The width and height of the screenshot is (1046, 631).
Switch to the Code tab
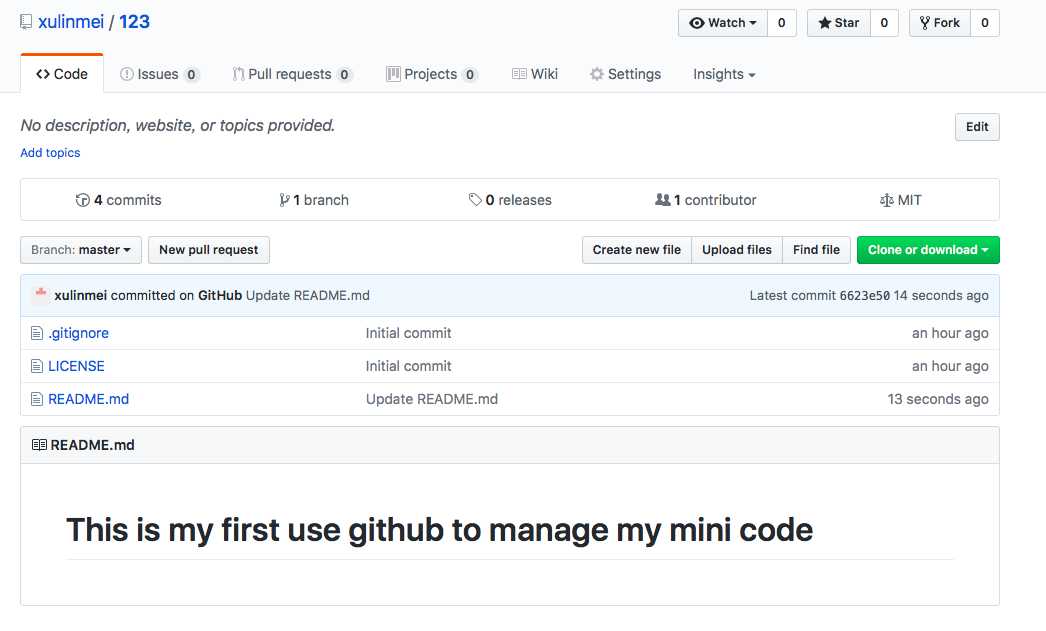(x=62, y=74)
